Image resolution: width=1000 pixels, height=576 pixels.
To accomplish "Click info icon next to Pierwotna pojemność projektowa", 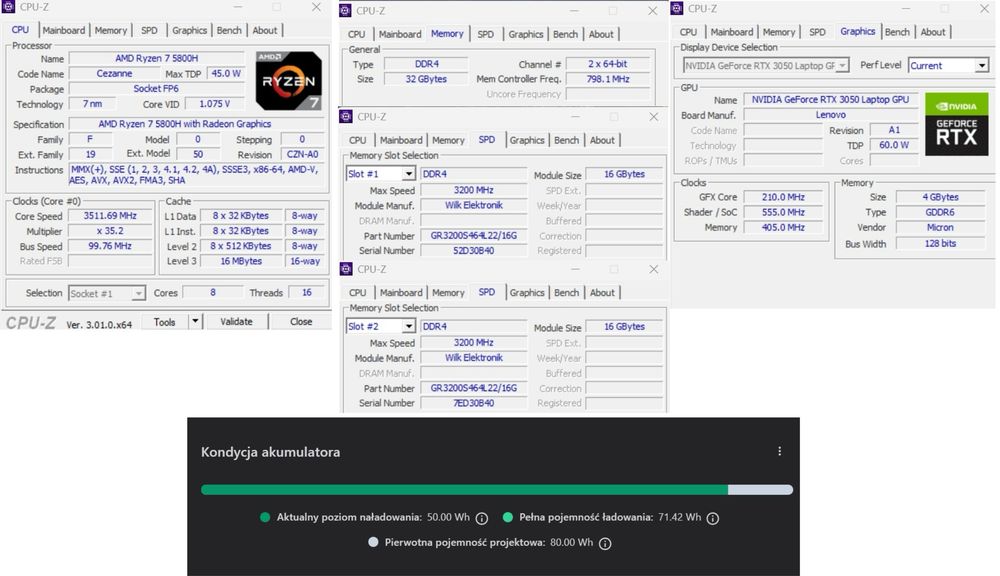I will pyautogui.click(x=605, y=543).
